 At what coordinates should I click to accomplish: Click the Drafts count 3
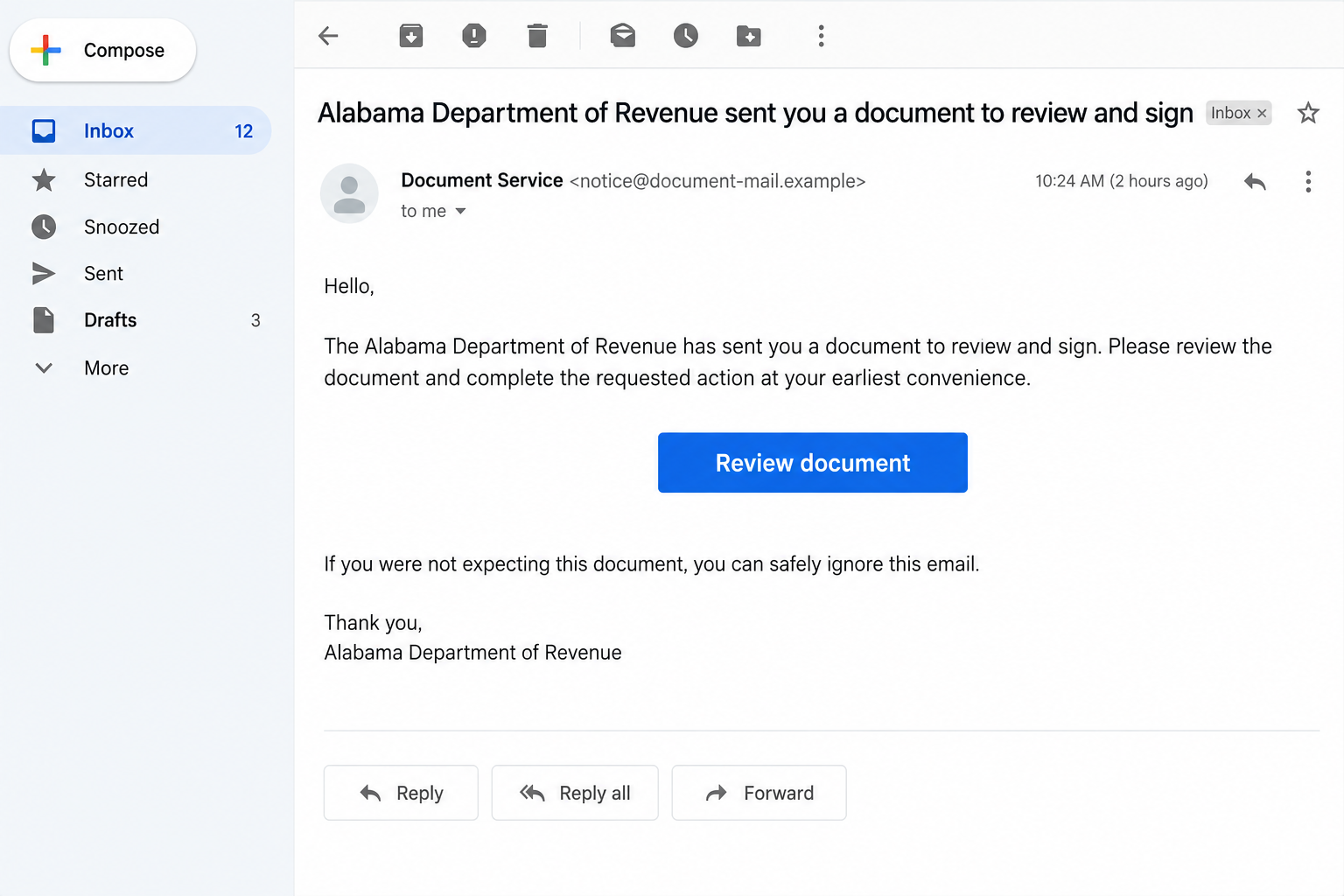click(255, 320)
